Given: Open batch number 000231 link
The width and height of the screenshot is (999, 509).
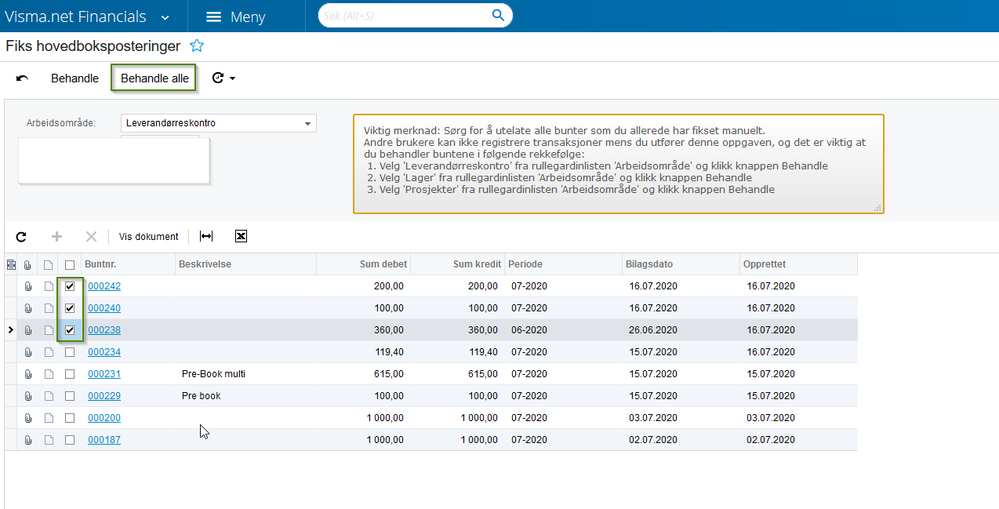Looking at the screenshot, I should tap(104, 374).
